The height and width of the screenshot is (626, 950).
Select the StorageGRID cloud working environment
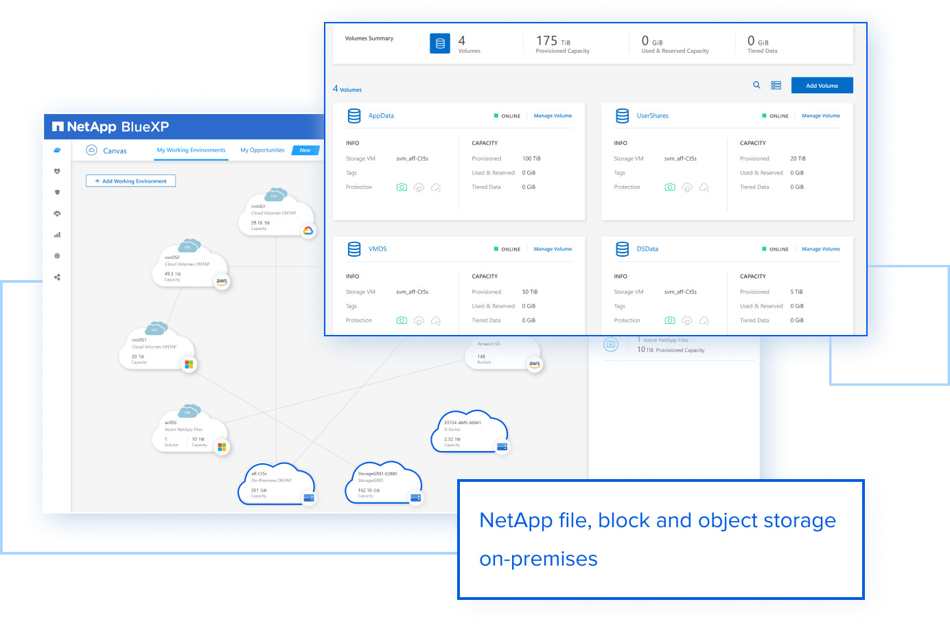(383, 483)
